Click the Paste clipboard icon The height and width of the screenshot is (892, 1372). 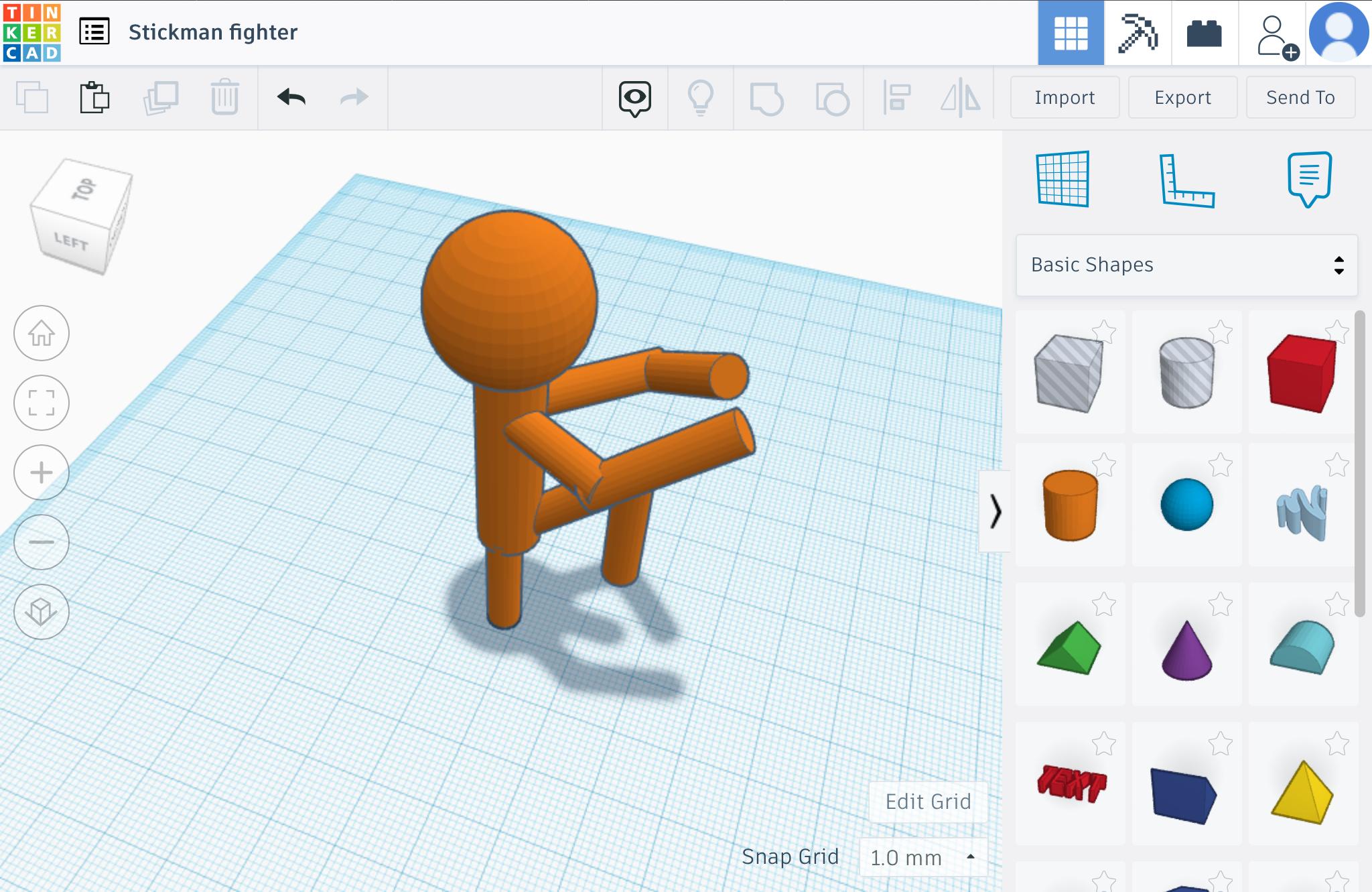tap(94, 98)
